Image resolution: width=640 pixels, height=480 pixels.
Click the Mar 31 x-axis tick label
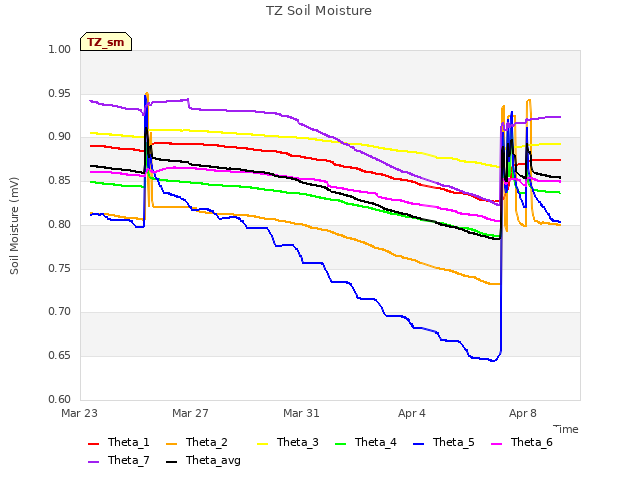point(301,413)
